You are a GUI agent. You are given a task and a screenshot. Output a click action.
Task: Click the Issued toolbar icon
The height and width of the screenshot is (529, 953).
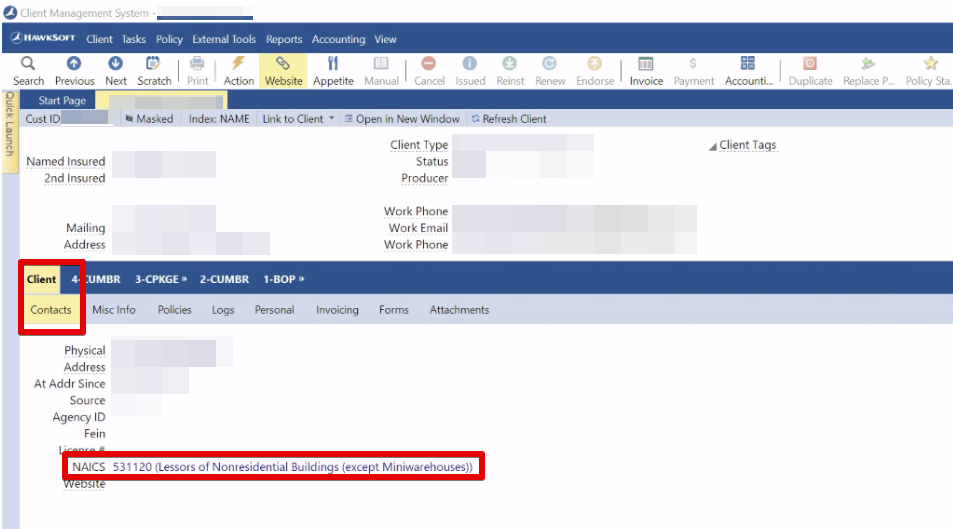tap(470, 63)
